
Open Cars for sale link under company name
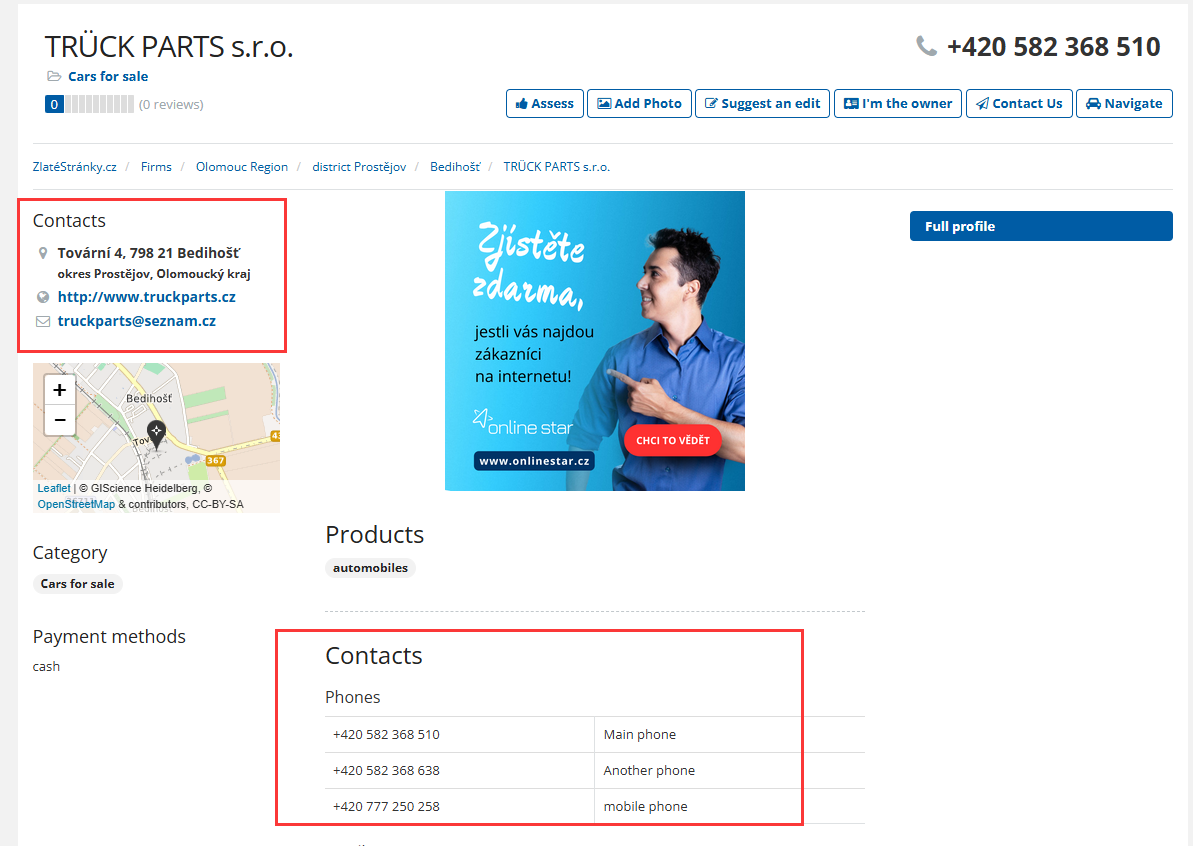click(x=108, y=76)
